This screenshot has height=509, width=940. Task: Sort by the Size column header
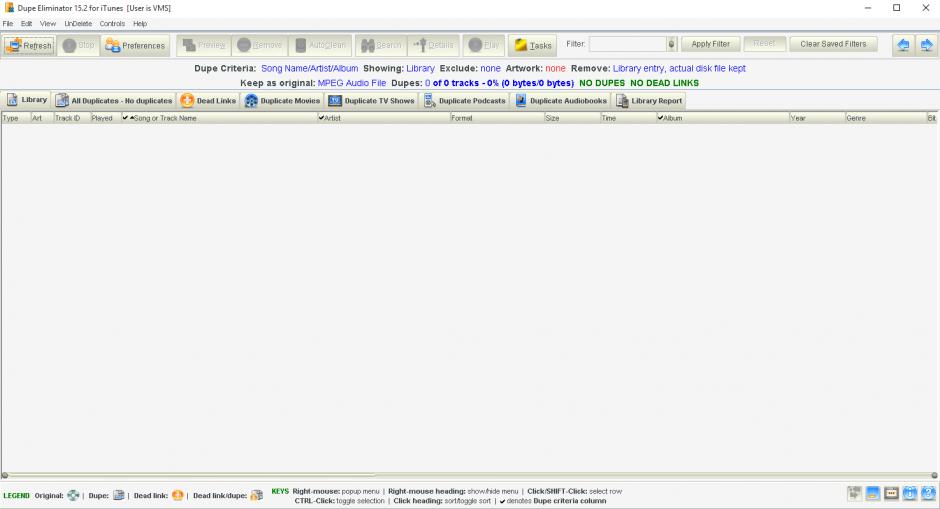[x=573, y=118]
